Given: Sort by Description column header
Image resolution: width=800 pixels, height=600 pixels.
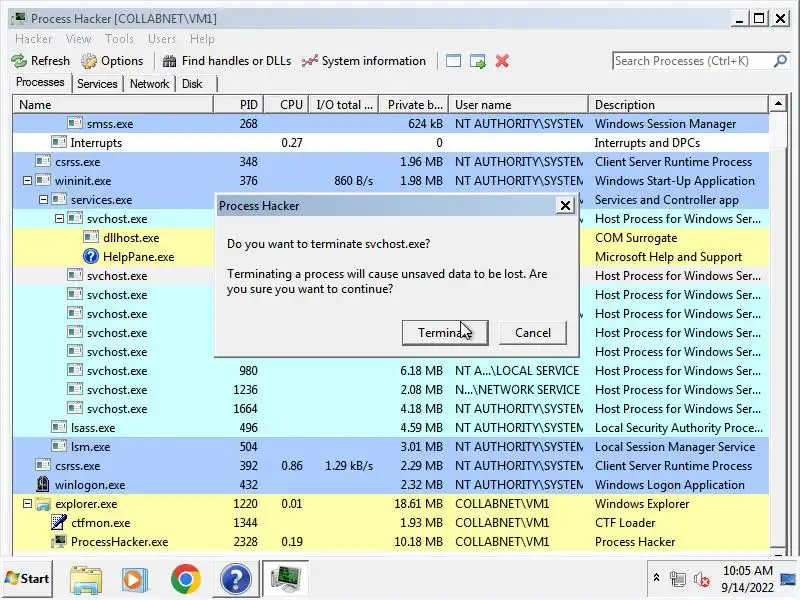Looking at the screenshot, I should pos(679,105).
